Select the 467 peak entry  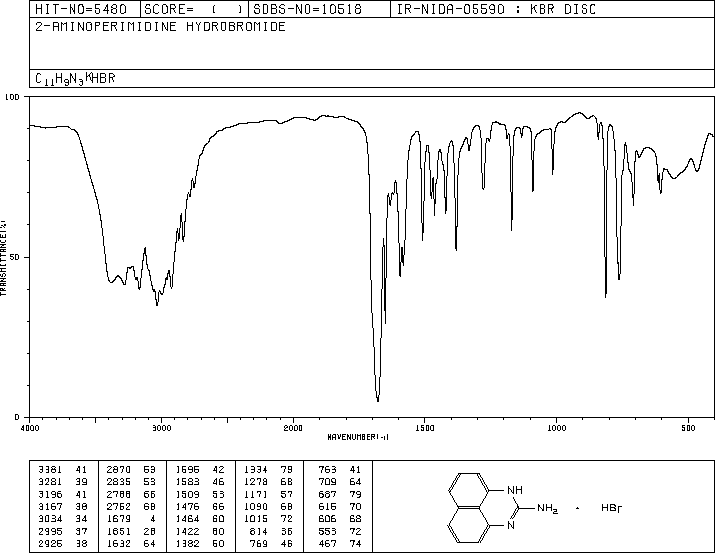(340, 543)
